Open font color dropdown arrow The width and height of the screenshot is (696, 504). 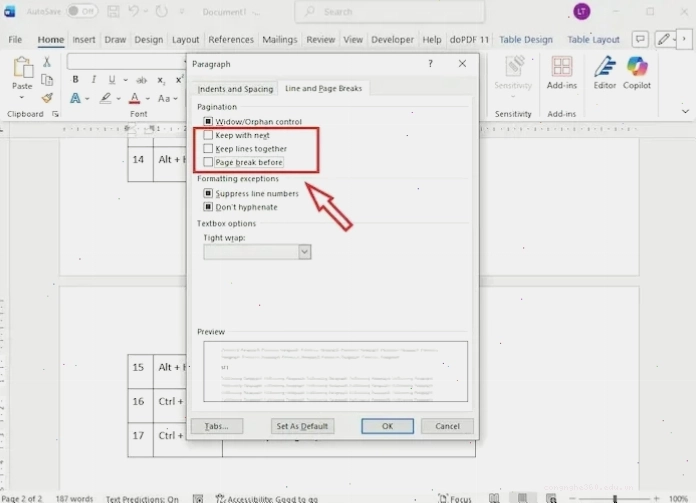(x=147, y=99)
